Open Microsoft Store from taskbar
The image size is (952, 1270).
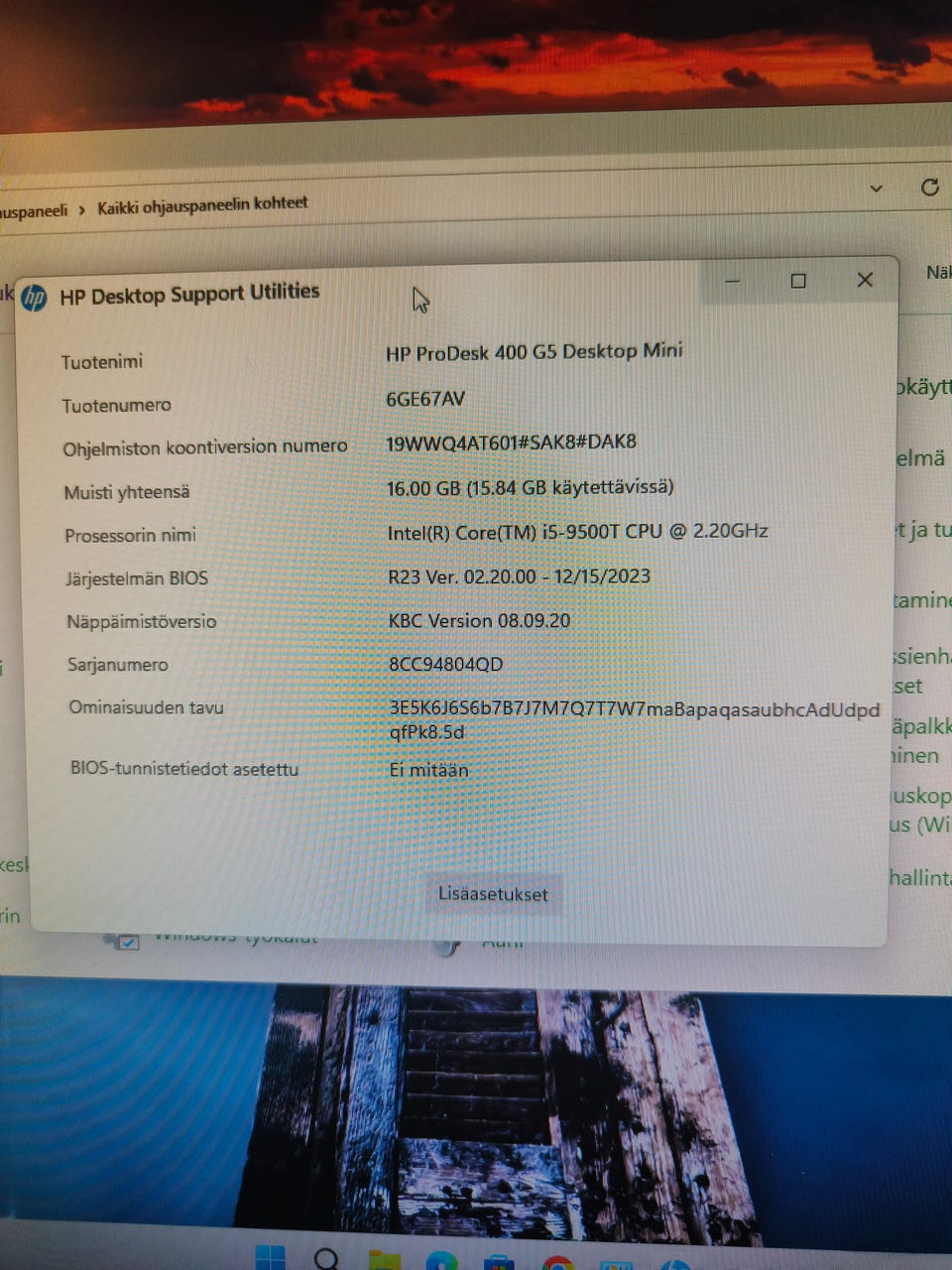pyautogui.click(x=499, y=1262)
